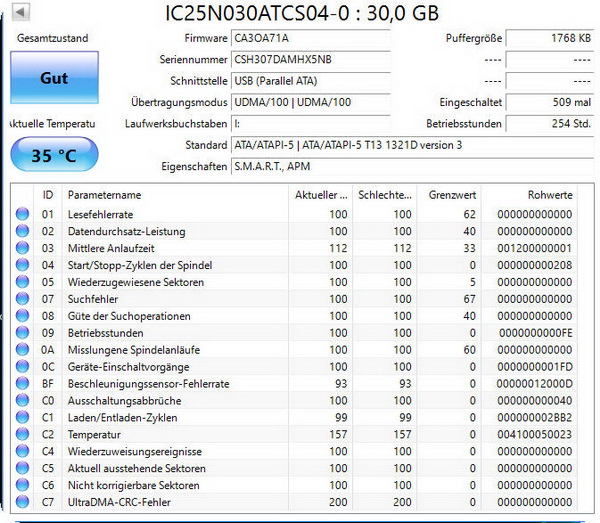Click the status orb for UltraDMA-CRC-Fehler
This screenshot has height=523, width=600.
[x=22, y=502]
